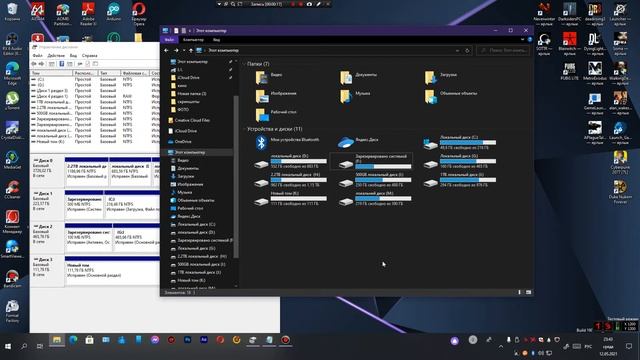Open the Файл tab in Explorer
640x360 pixels.
tap(169, 40)
